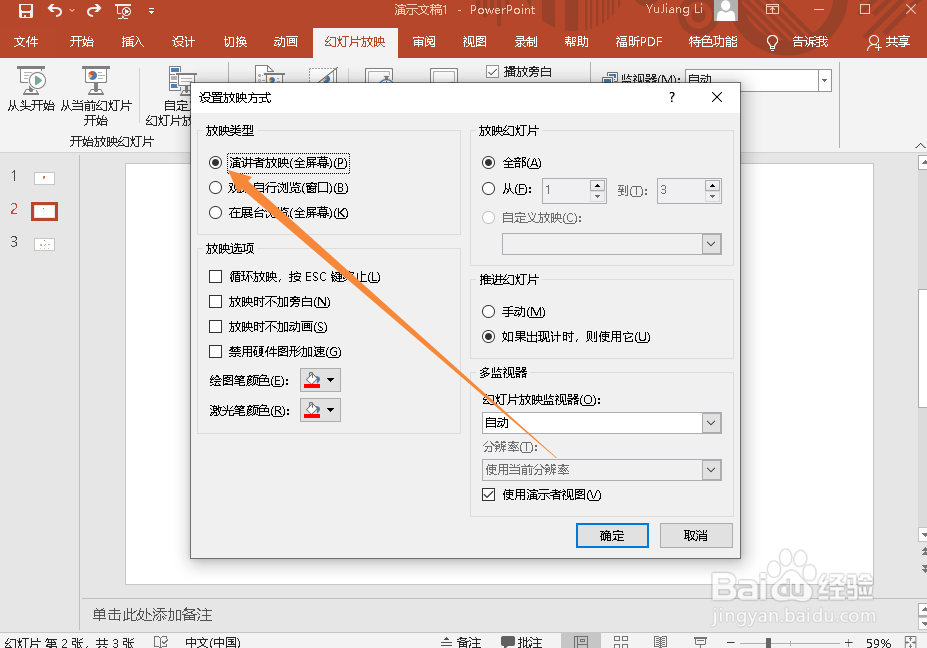Click the Share (共享) button
The width and height of the screenshot is (927, 648).
tap(888, 42)
